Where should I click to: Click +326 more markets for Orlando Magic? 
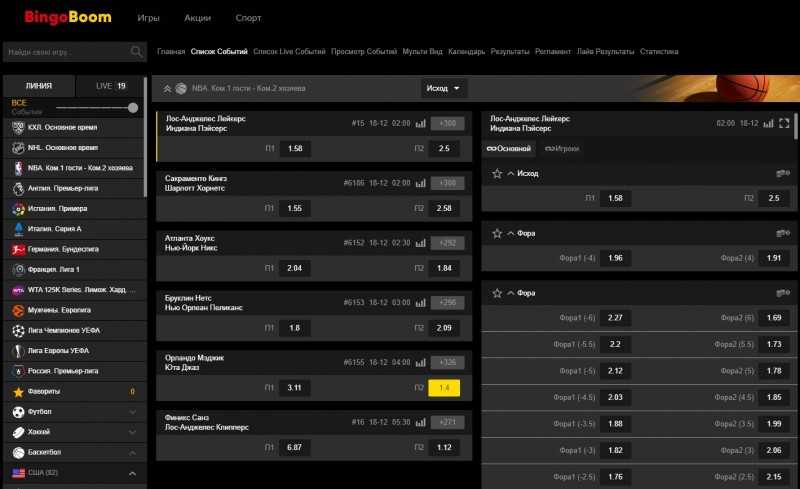pos(447,362)
